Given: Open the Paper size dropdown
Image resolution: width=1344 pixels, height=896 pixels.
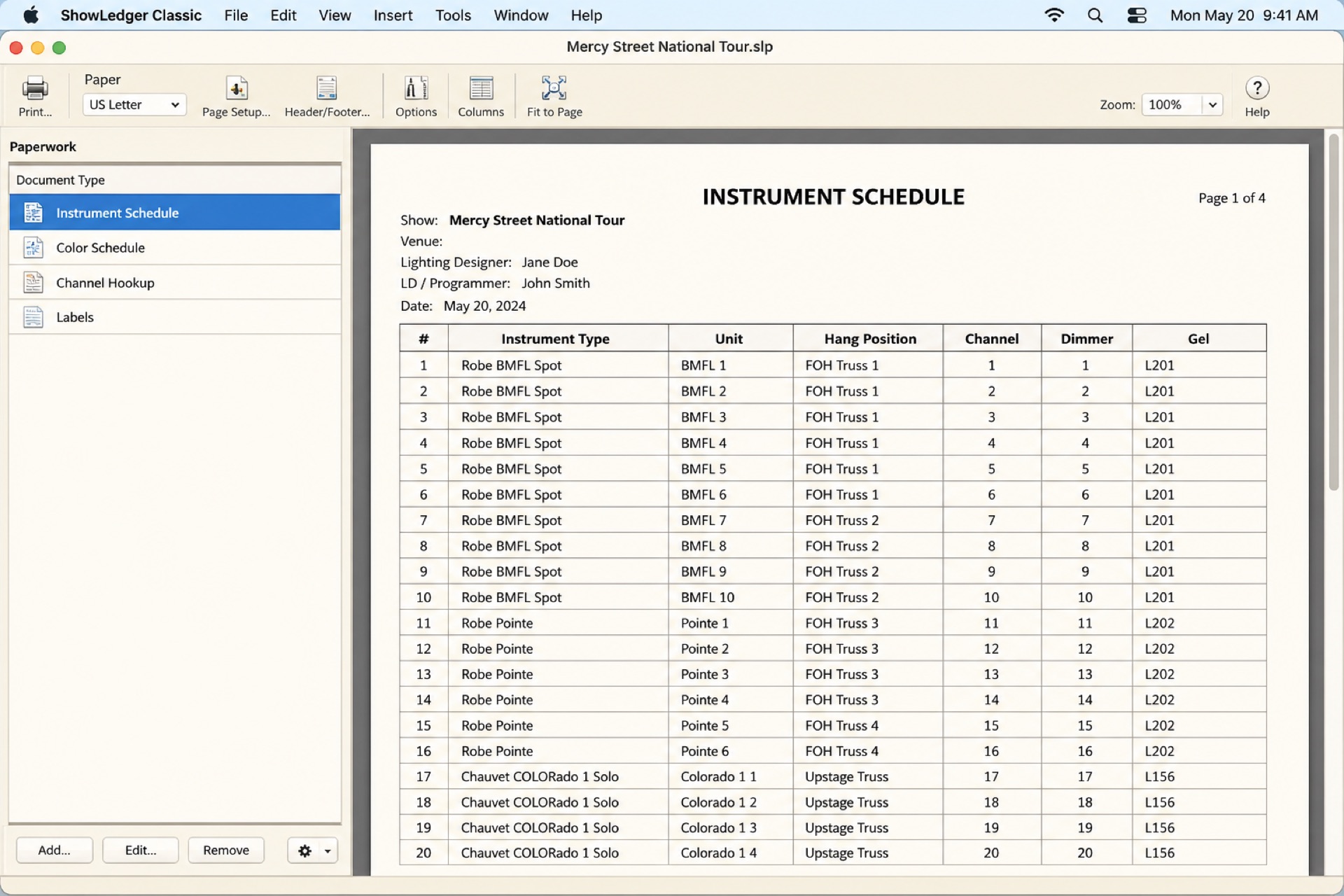Looking at the screenshot, I should 134,105.
